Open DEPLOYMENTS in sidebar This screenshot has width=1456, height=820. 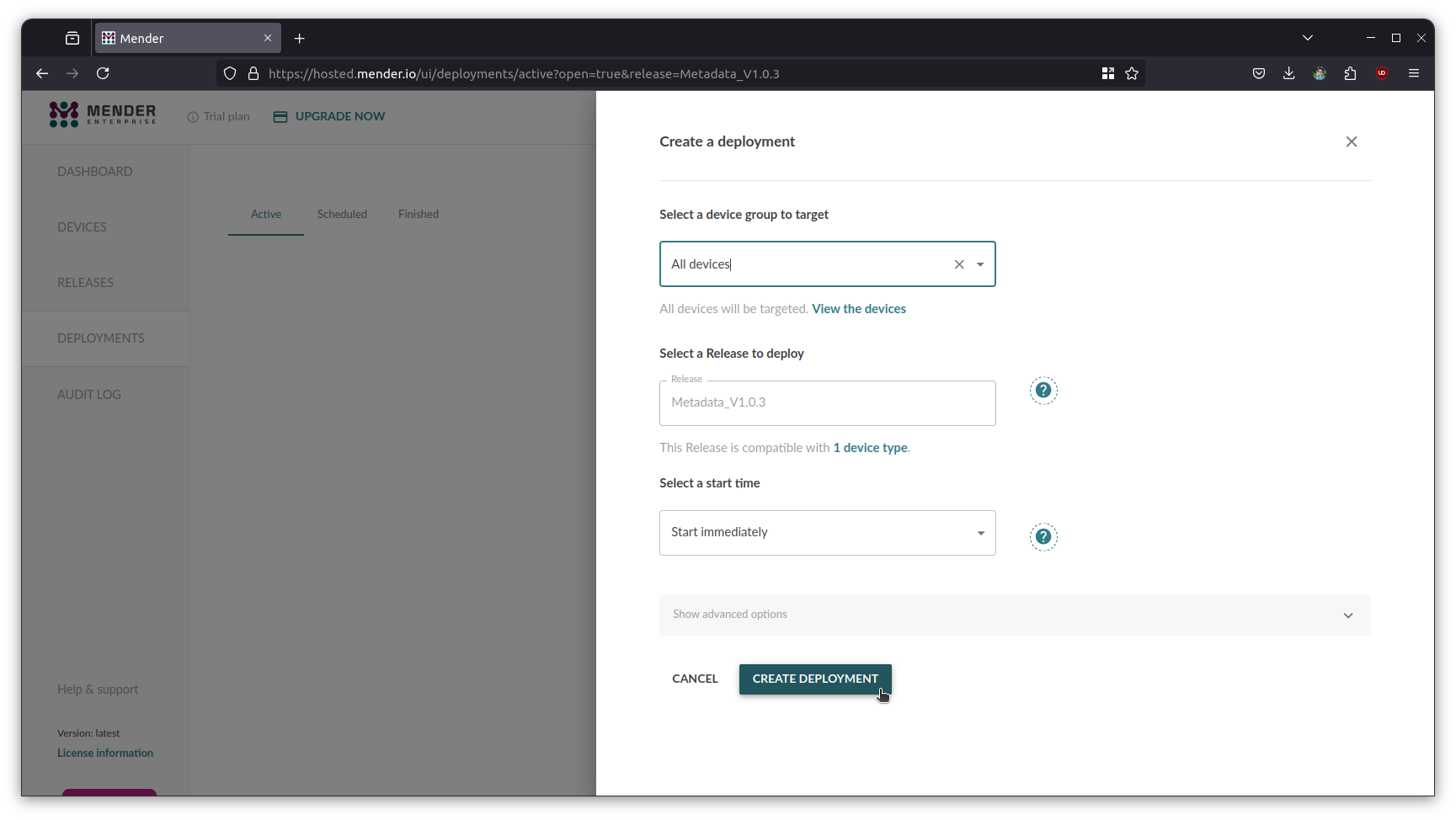[101, 338]
